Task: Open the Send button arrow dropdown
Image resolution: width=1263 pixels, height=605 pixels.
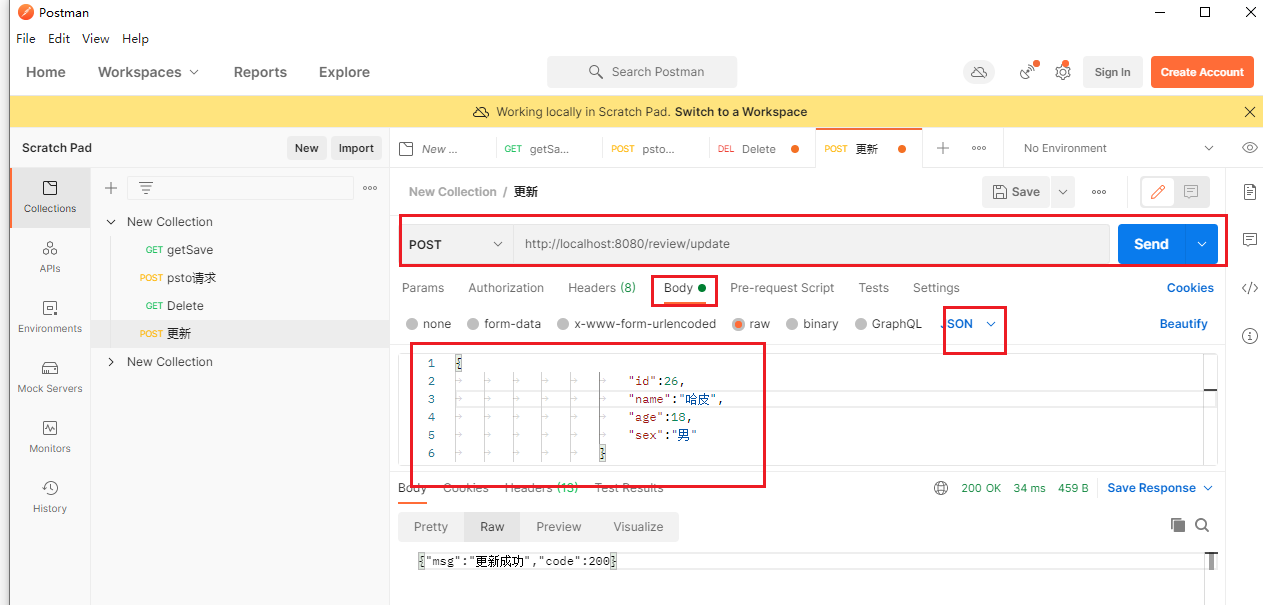Action: [x=1202, y=244]
